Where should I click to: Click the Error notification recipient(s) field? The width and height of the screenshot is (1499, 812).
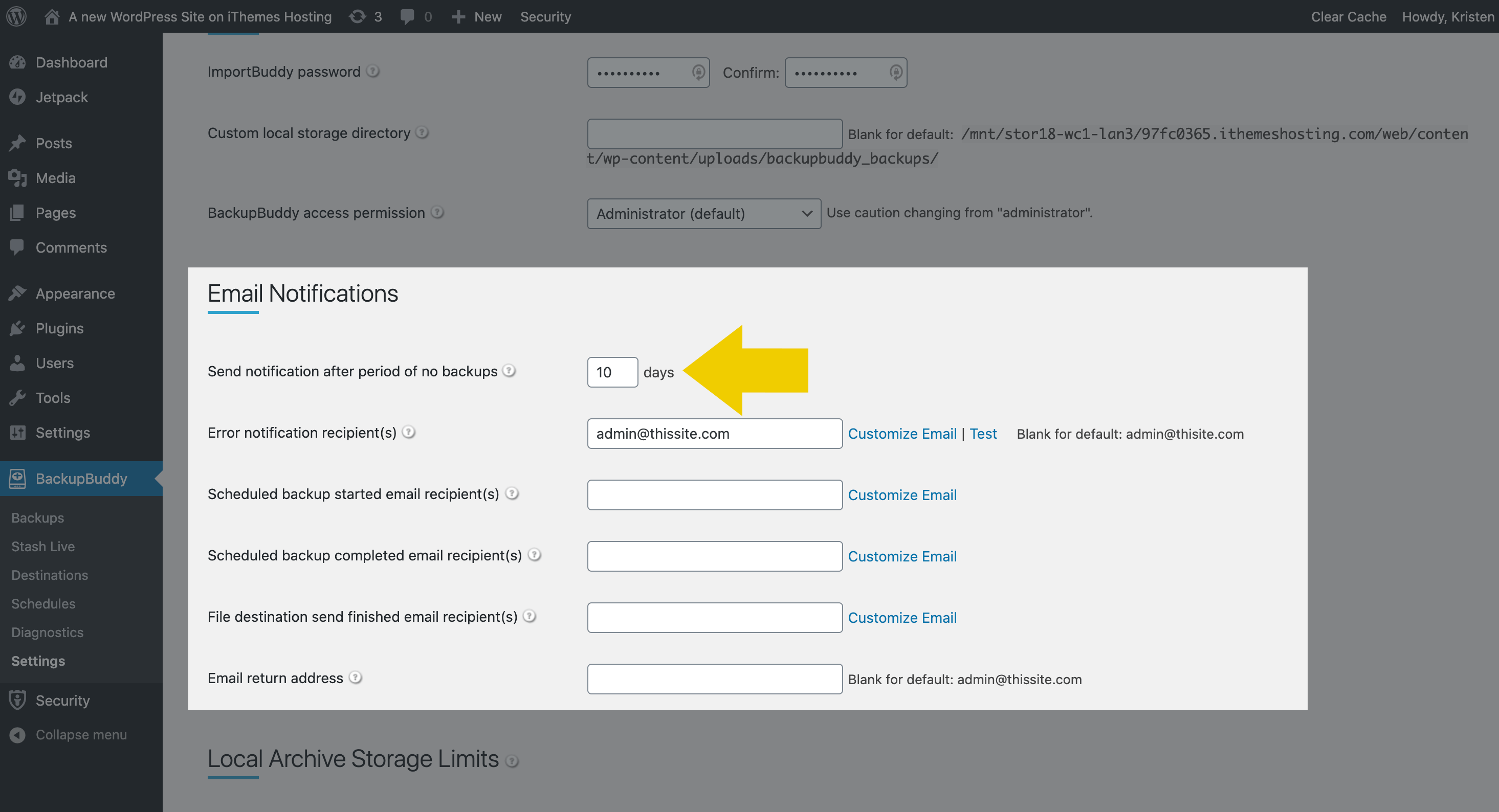tap(715, 434)
